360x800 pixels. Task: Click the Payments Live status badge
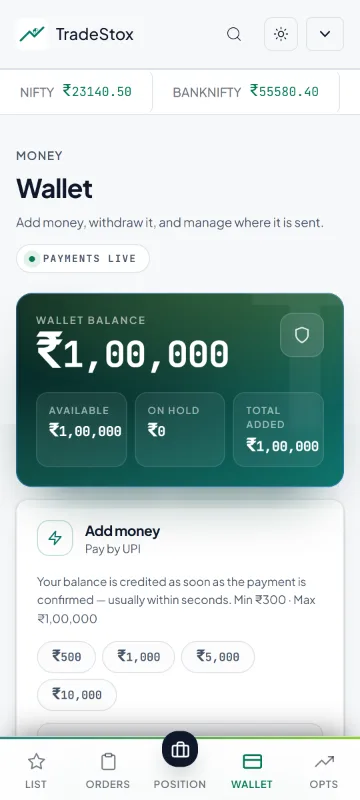(x=83, y=259)
